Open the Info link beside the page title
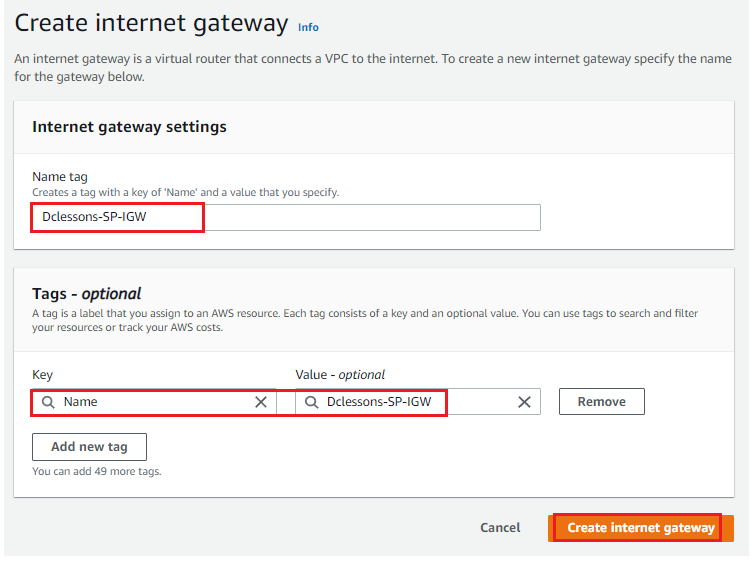Viewport: 755px width, 561px height. (308, 27)
